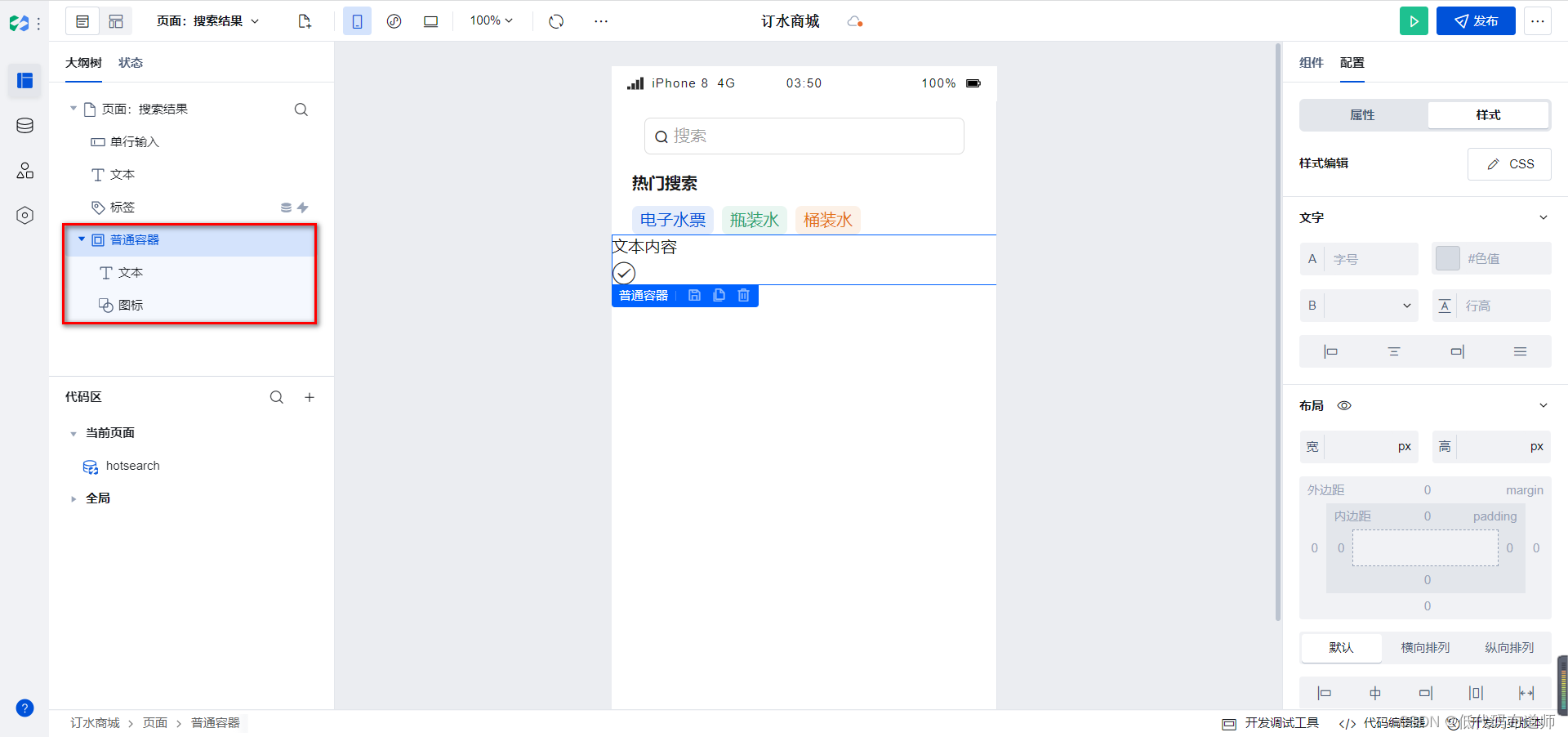Click the new page file icon

click(x=305, y=21)
